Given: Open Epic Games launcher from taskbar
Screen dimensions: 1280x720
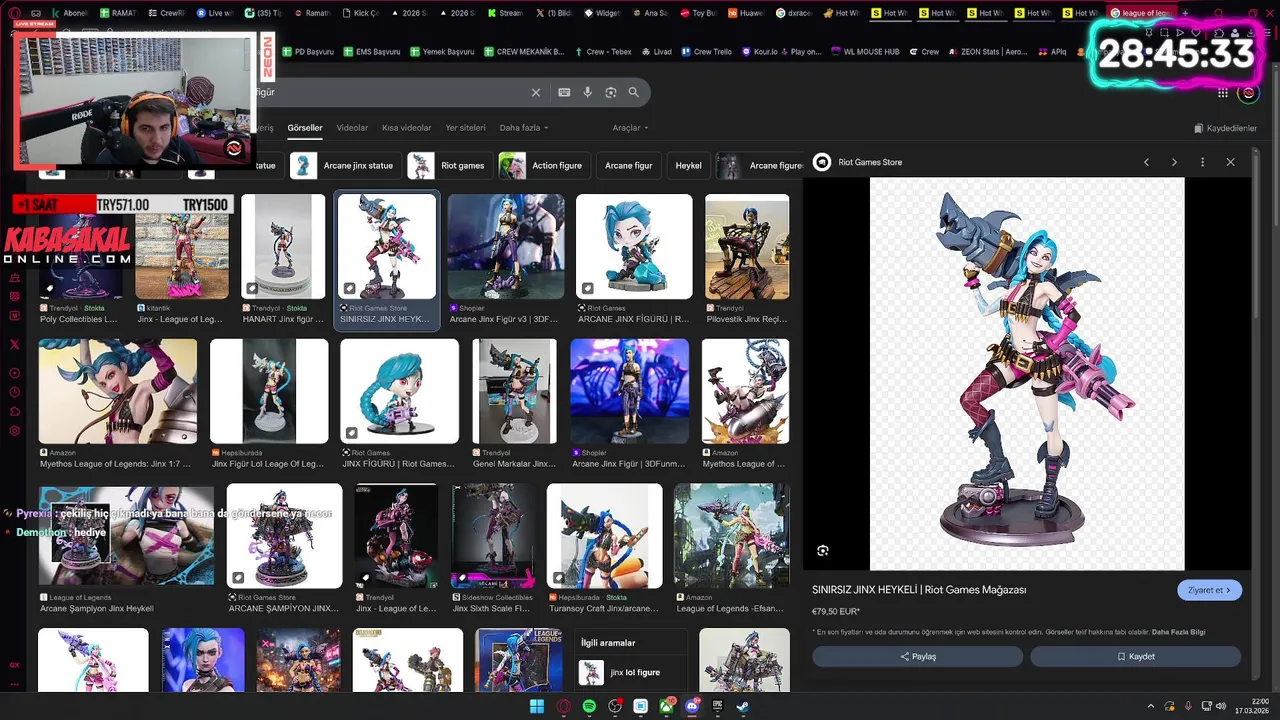Looking at the screenshot, I should point(718,706).
